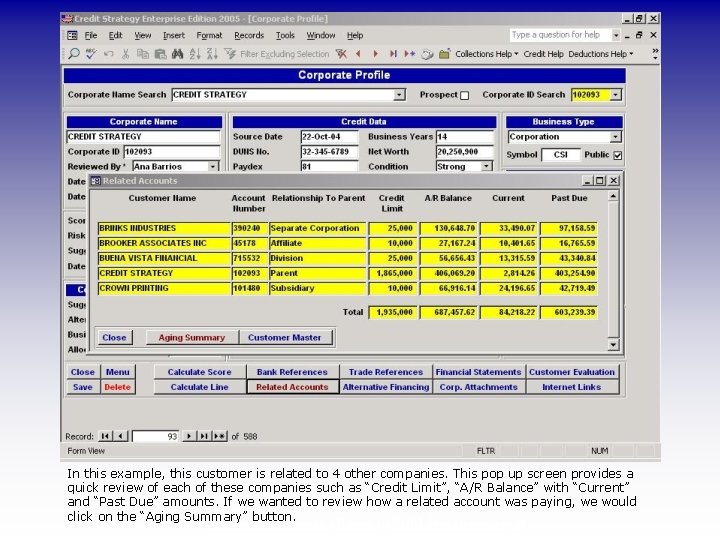This screenshot has width=720, height=540.
Task: Click the DUNS No. field 32-345-6789
Action: click(x=329, y=152)
